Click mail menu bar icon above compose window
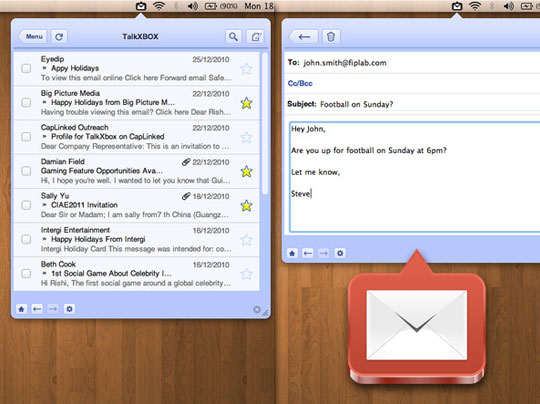 point(457,6)
